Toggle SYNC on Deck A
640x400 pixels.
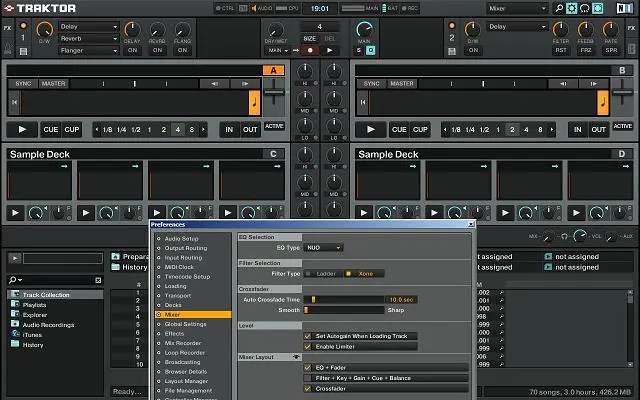click(x=23, y=84)
